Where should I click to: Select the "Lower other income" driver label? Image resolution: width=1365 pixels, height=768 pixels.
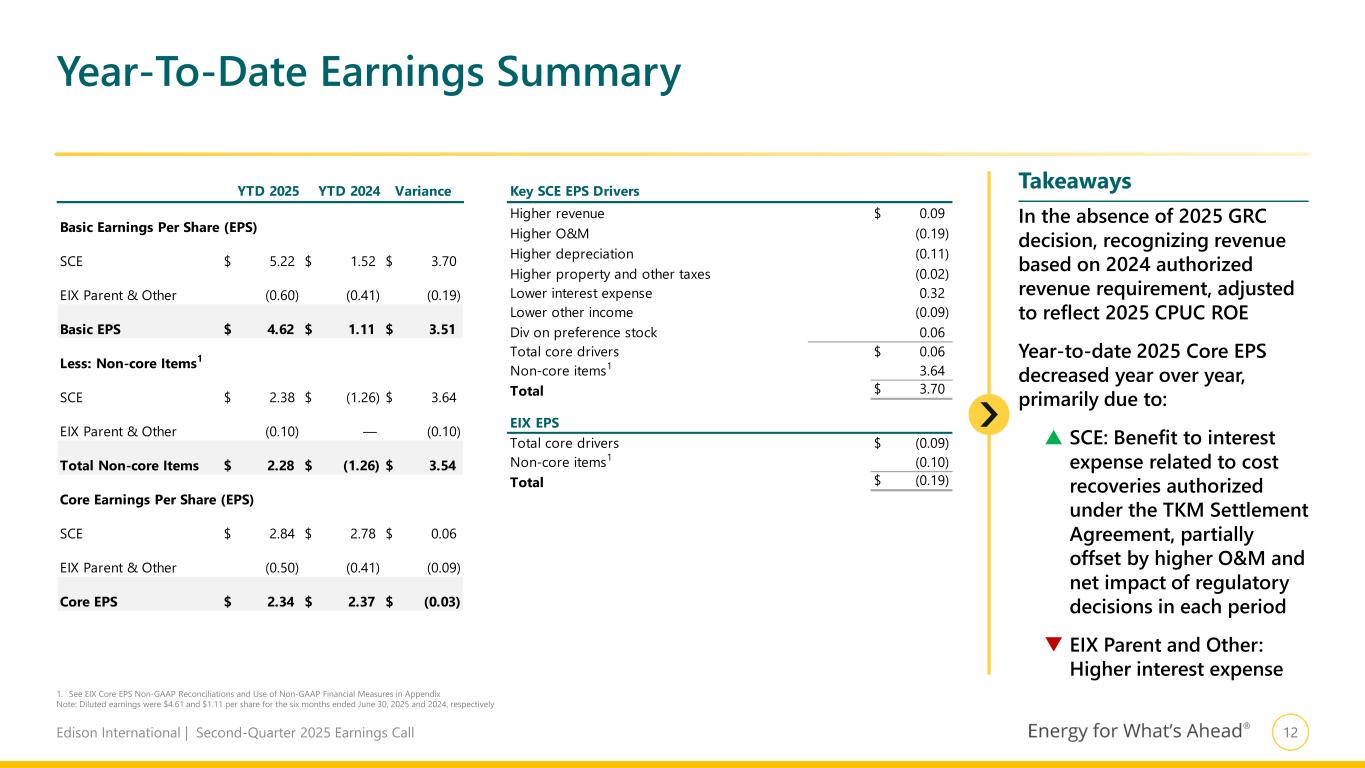[570, 313]
